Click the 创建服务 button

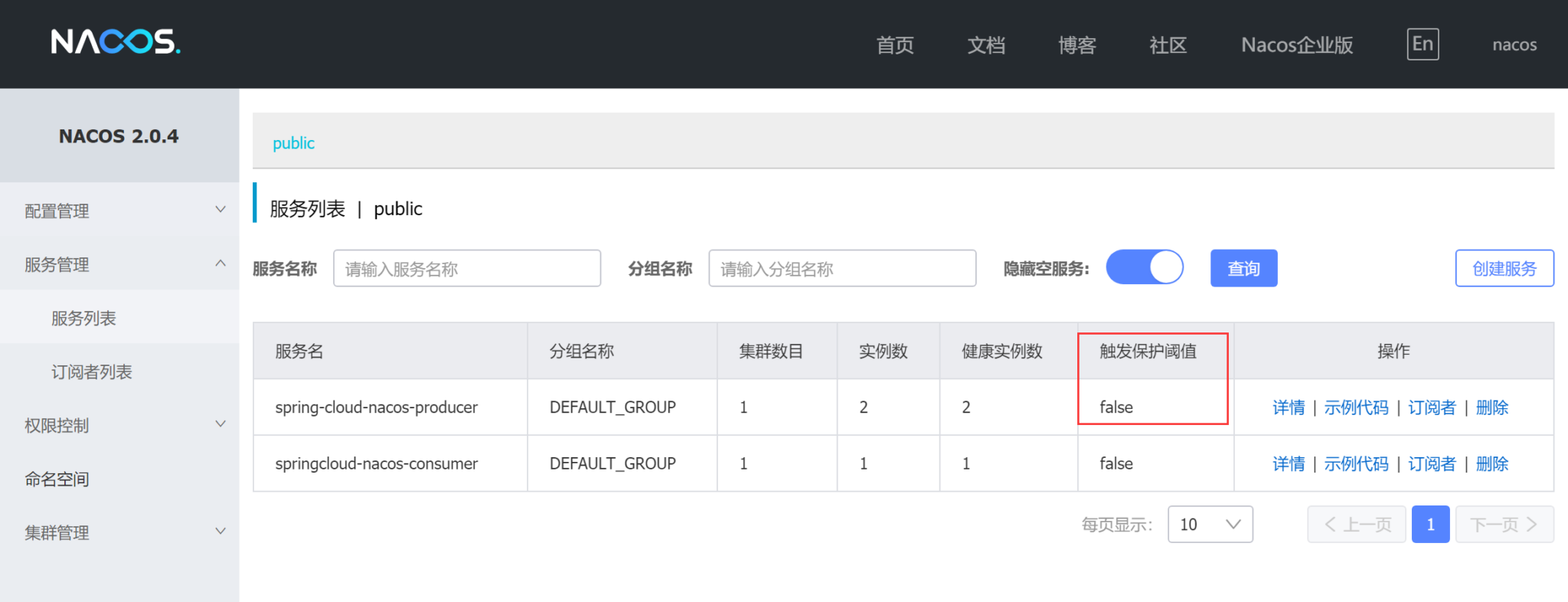1504,268
